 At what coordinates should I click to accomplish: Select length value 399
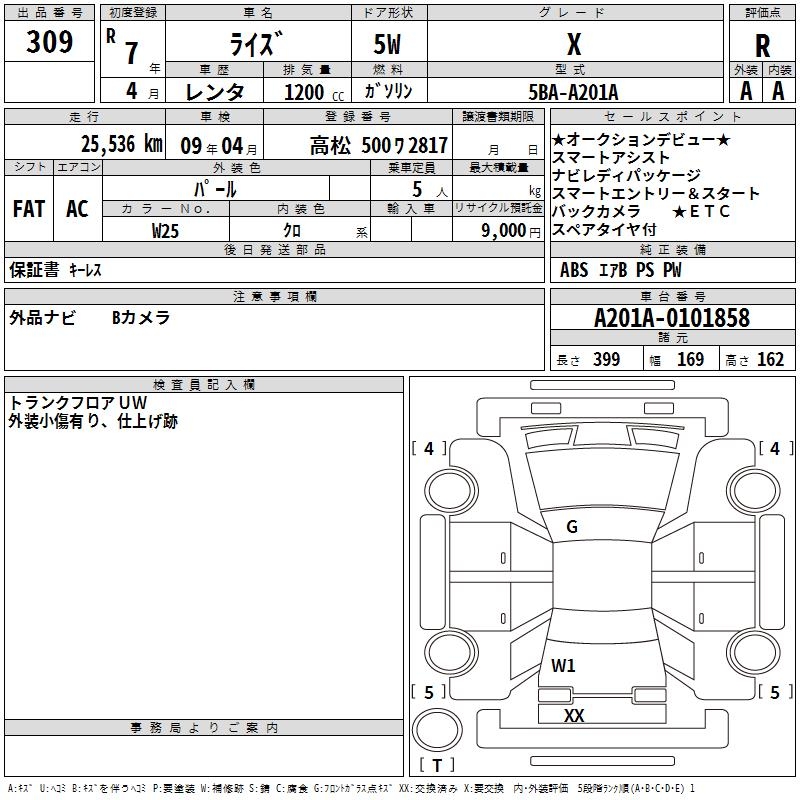tap(607, 359)
